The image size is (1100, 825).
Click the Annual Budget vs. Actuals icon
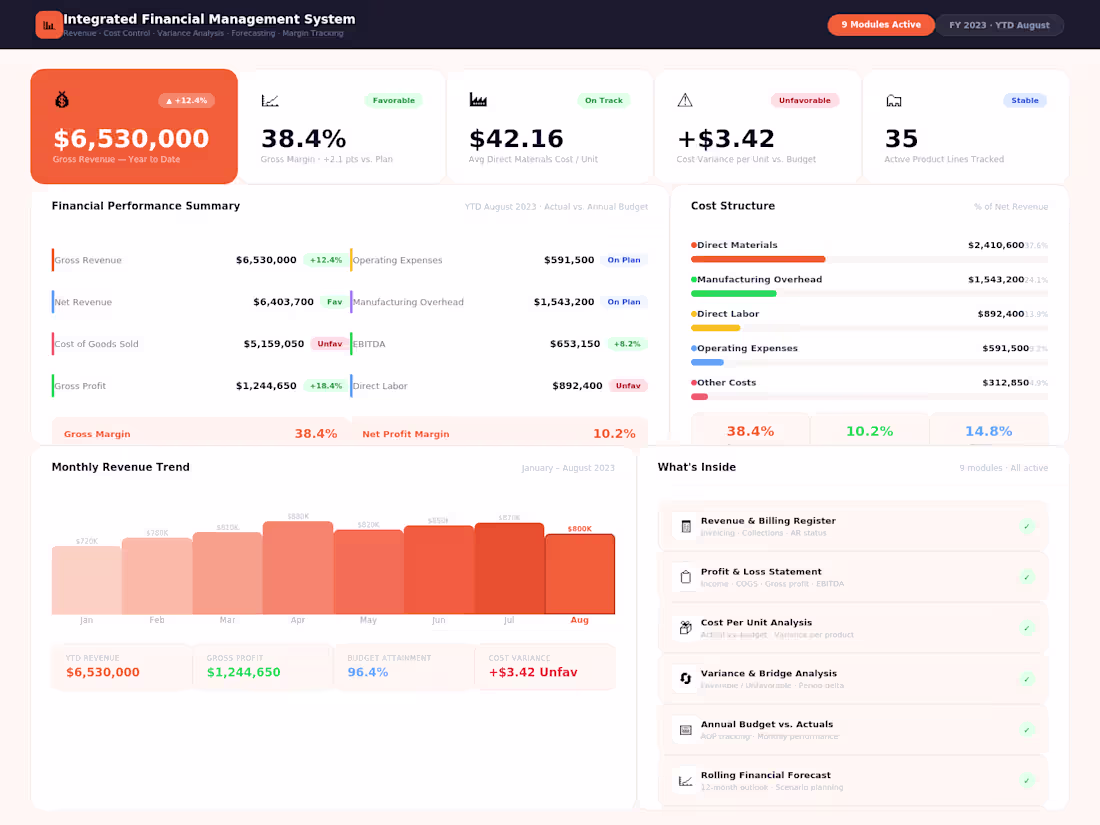tap(685, 730)
